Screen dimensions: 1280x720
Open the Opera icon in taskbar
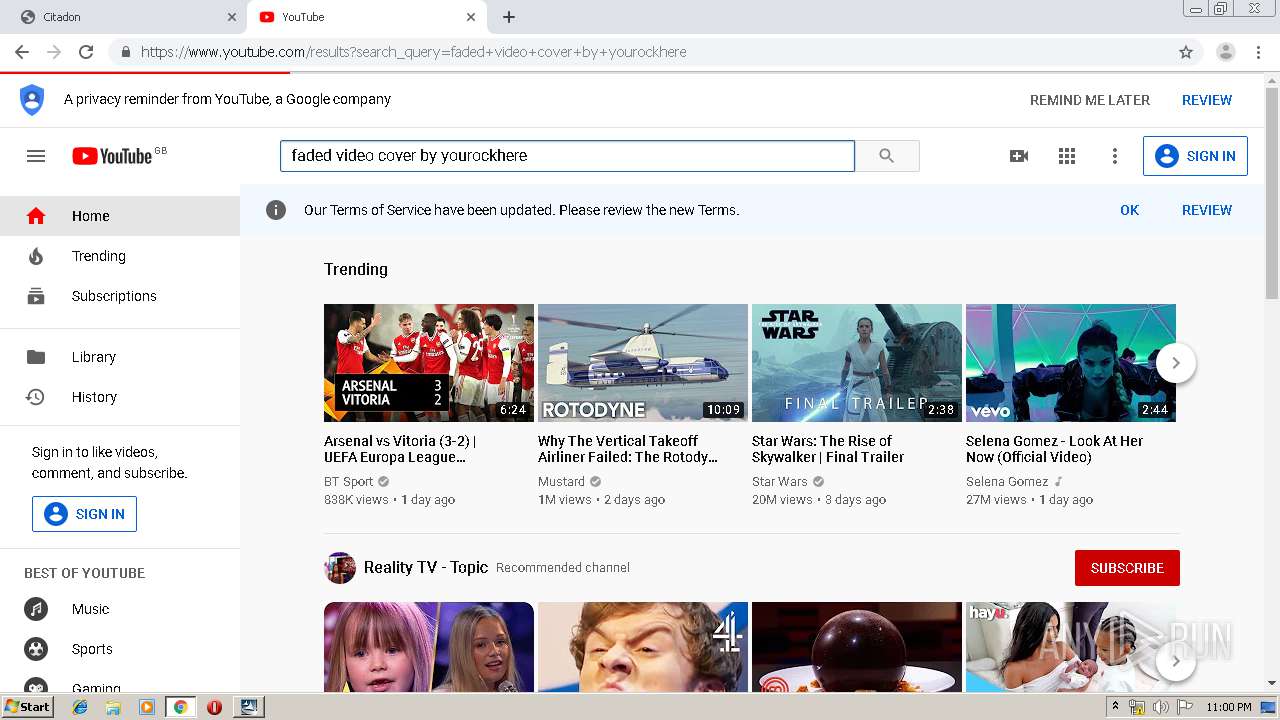tap(214, 707)
